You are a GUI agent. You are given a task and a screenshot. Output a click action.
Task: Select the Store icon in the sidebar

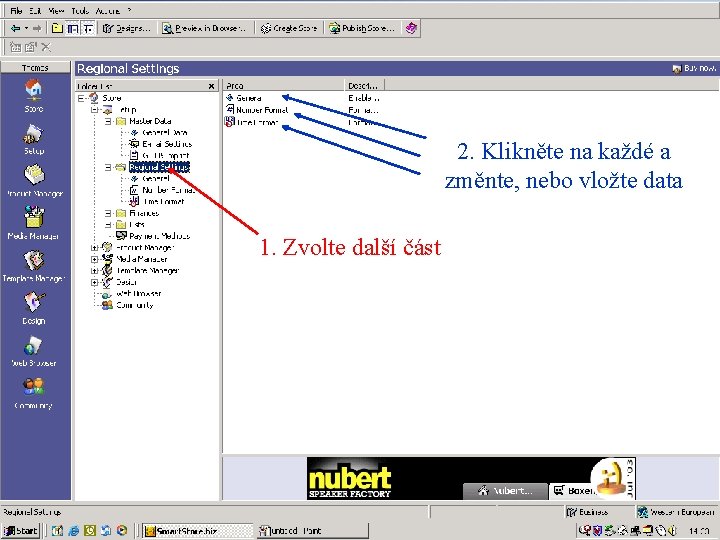[x=34, y=96]
